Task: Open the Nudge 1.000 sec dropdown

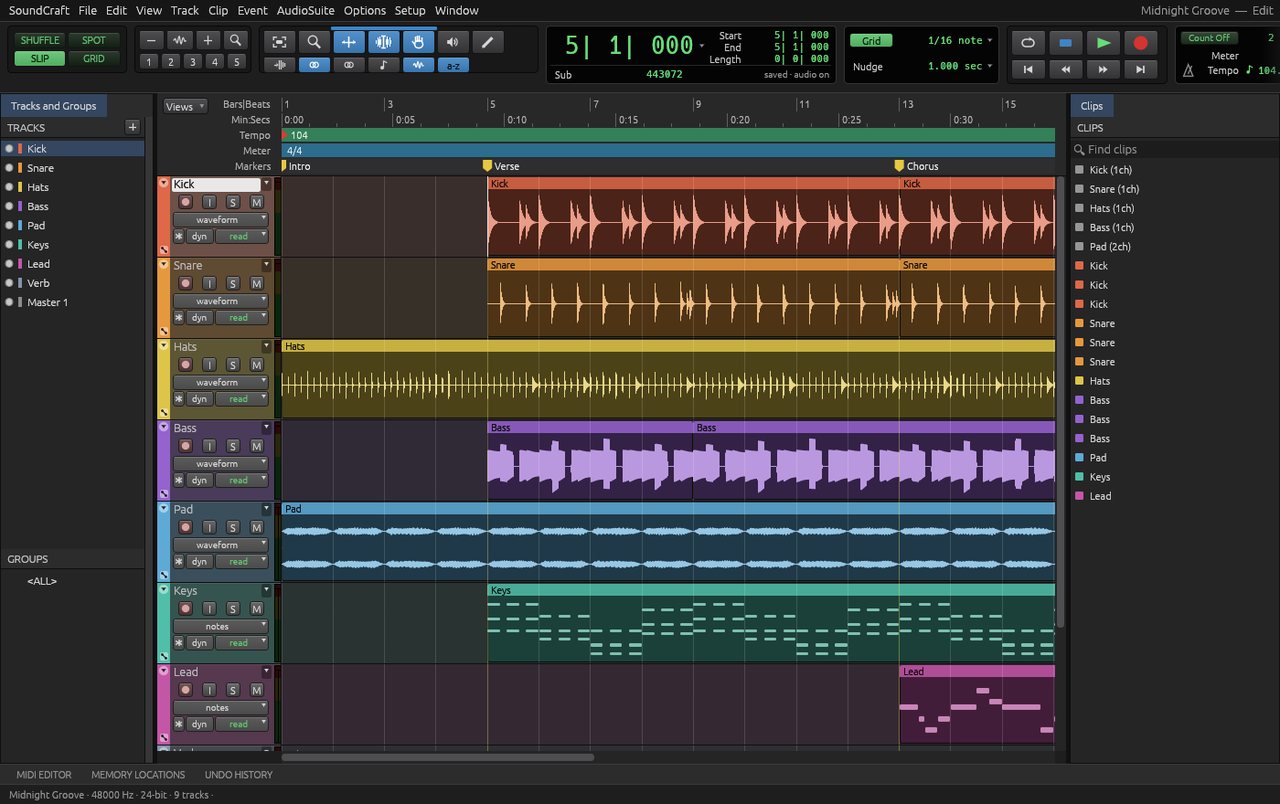Action: tap(960, 66)
